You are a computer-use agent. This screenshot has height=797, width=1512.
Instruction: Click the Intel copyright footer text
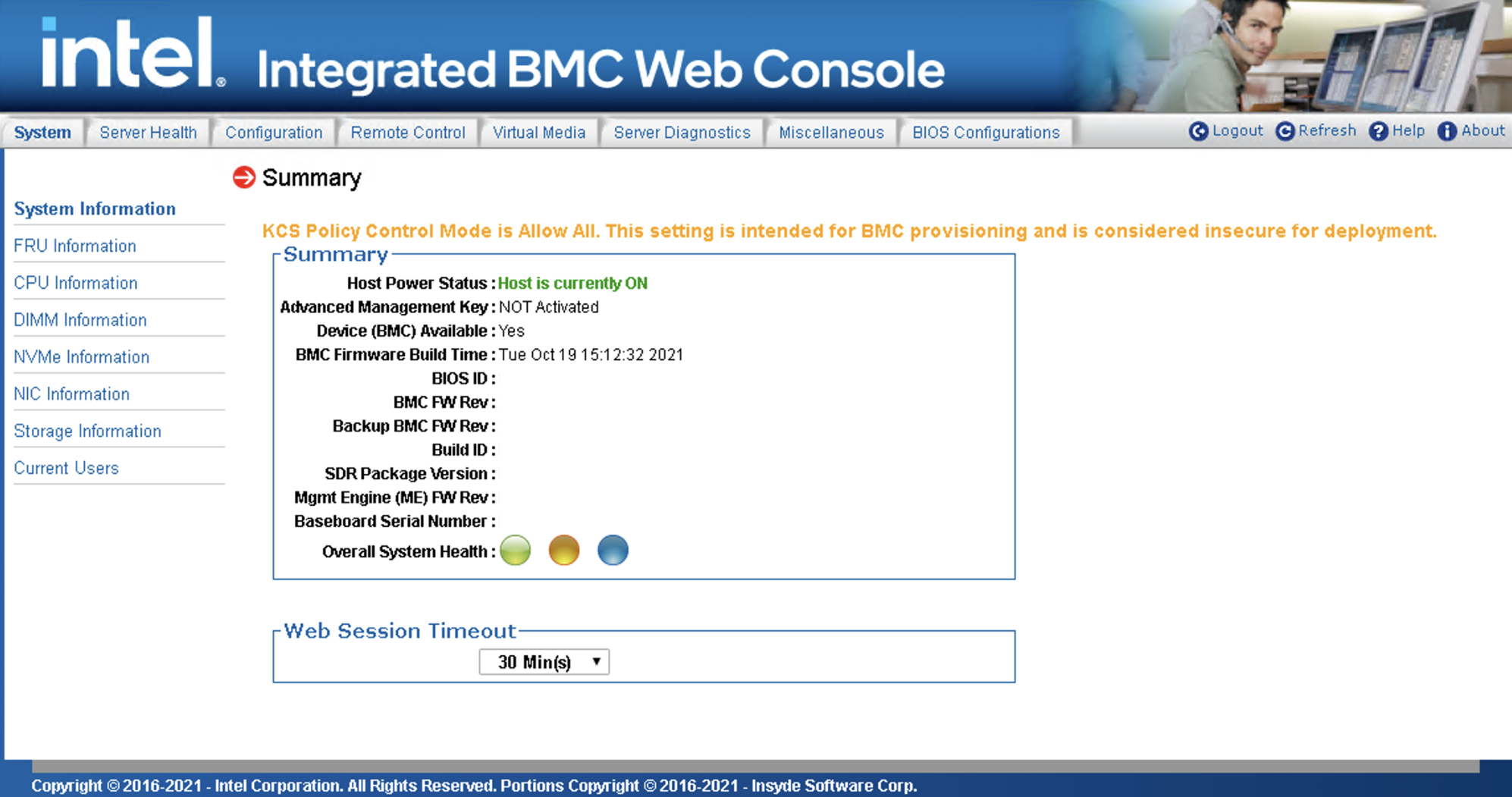click(x=474, y=786)
